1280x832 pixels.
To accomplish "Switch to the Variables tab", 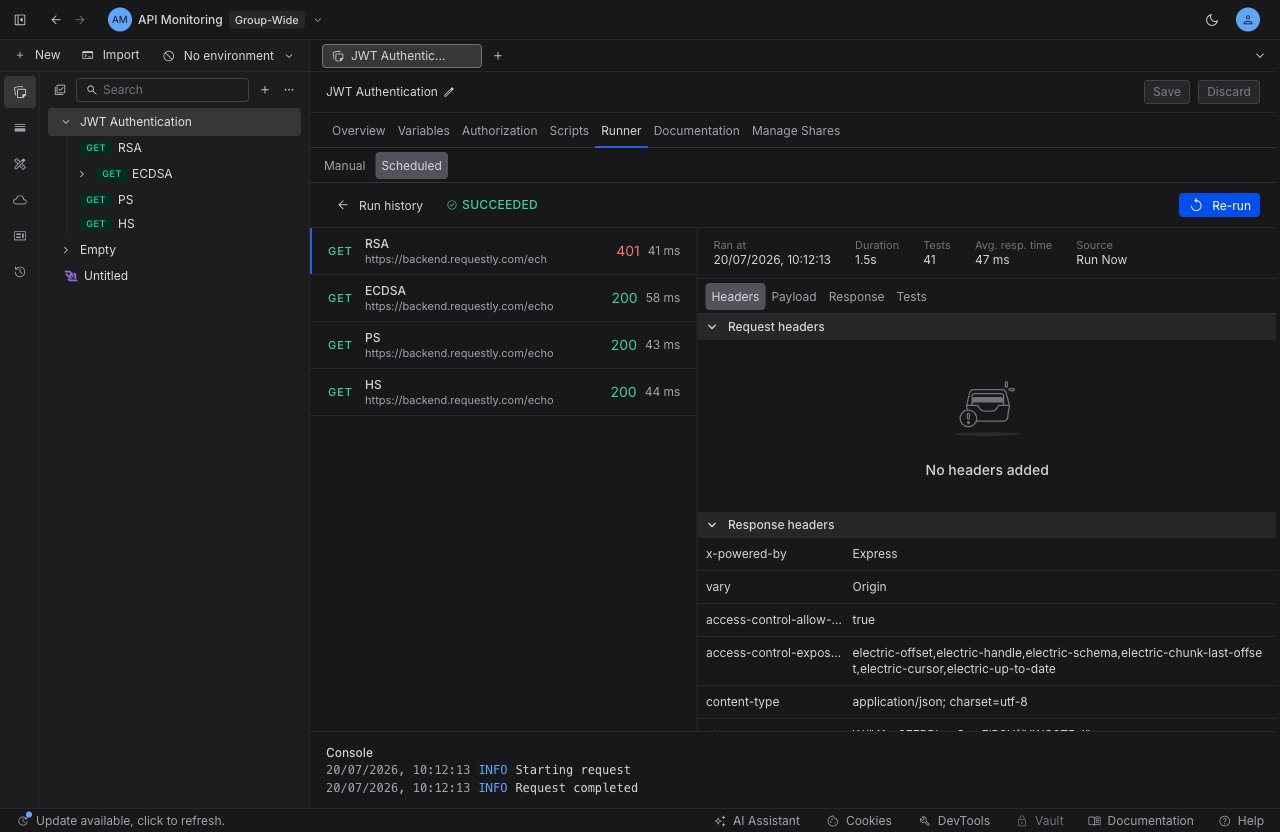I will [423, 131].
